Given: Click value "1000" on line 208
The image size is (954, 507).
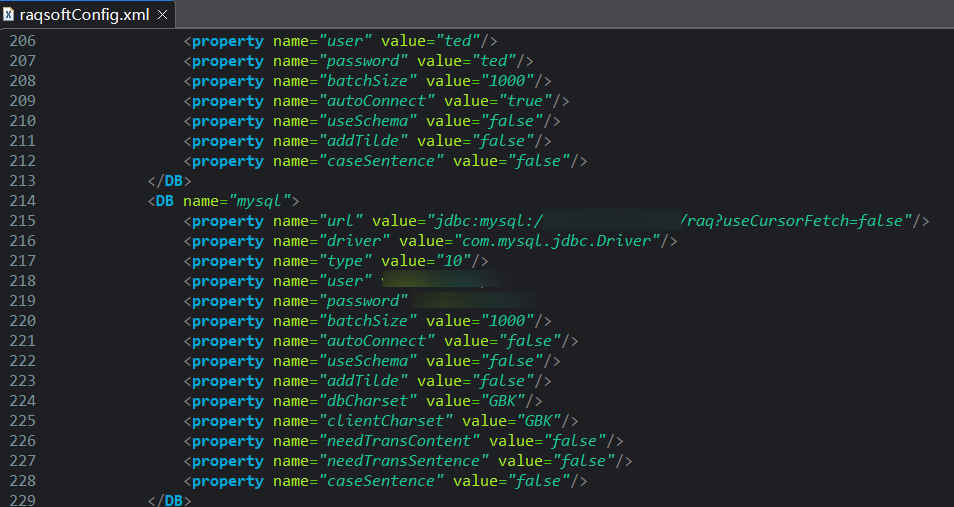Looking at the screenshot, I should point(507,81).
